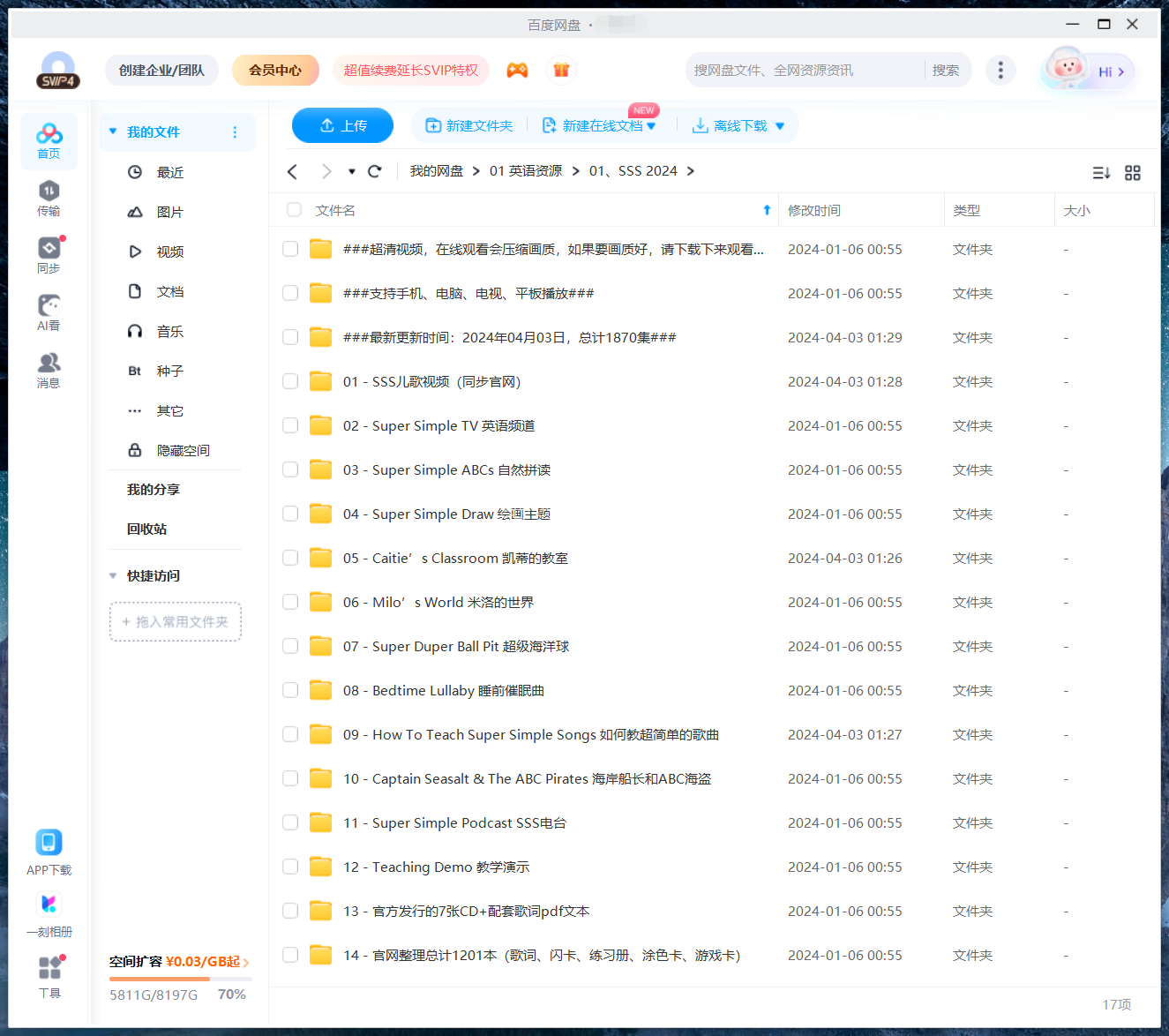The width and height of the screenshot is (1169, 1036).
Task: Open the 会员中心 button
Action: 275,70
